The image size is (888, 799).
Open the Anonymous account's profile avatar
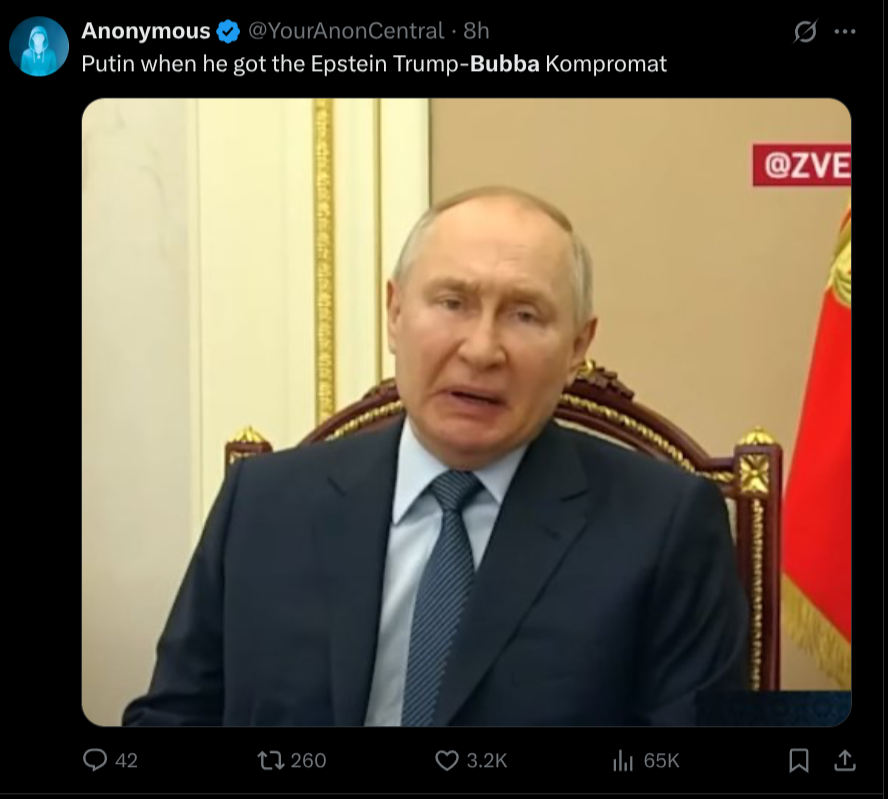(39, 46)
